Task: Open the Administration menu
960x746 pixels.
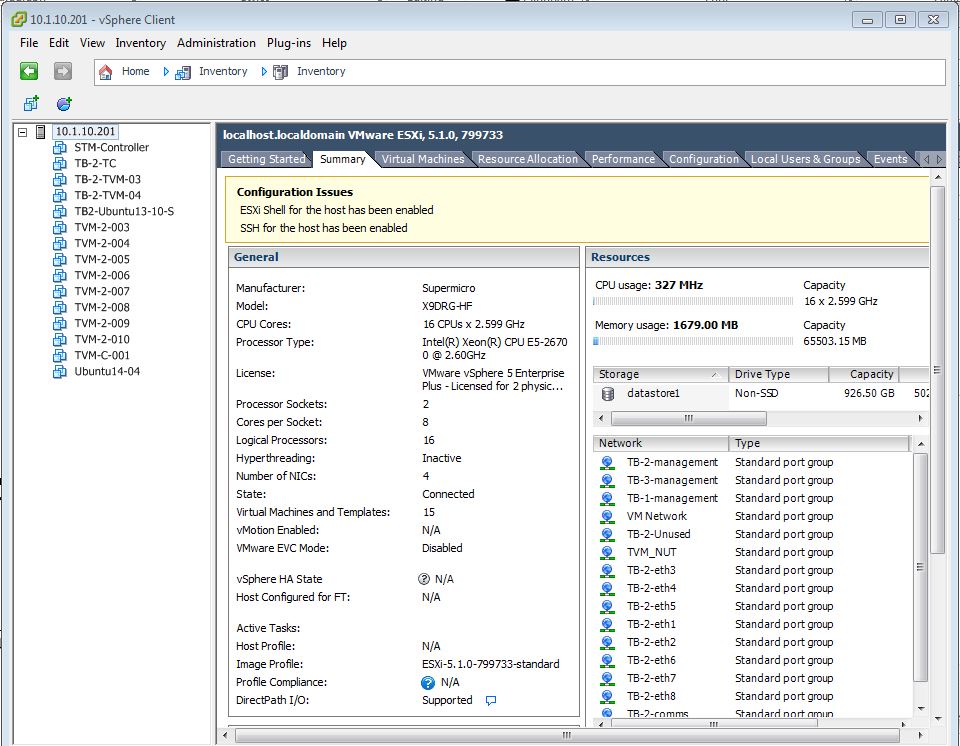Action: tap(216, 43)
